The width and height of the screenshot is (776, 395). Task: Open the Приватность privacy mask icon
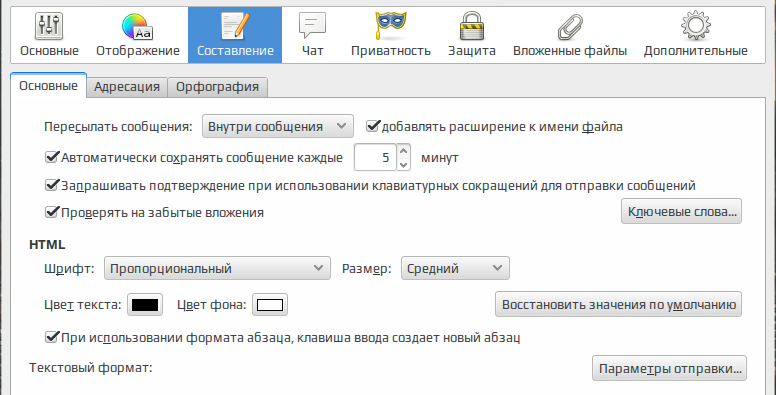pyautogui.click(x=390, y=26)
